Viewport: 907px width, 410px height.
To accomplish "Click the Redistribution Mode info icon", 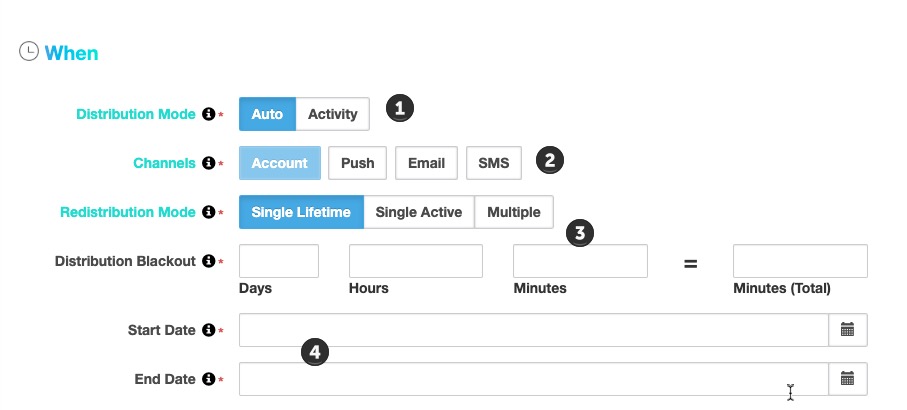I will 208,212.
